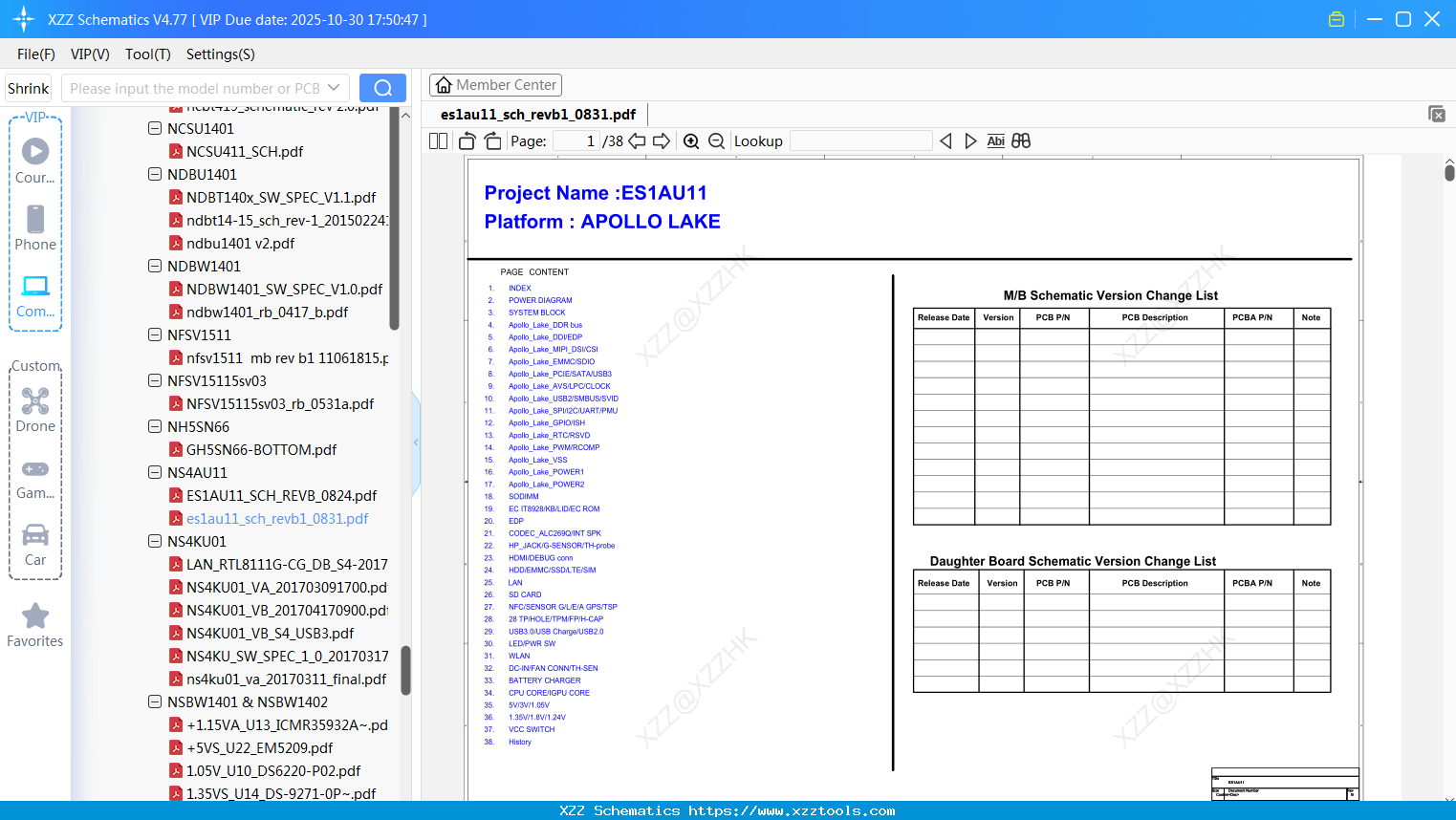Click the blue search button

(x=382, y=88)
